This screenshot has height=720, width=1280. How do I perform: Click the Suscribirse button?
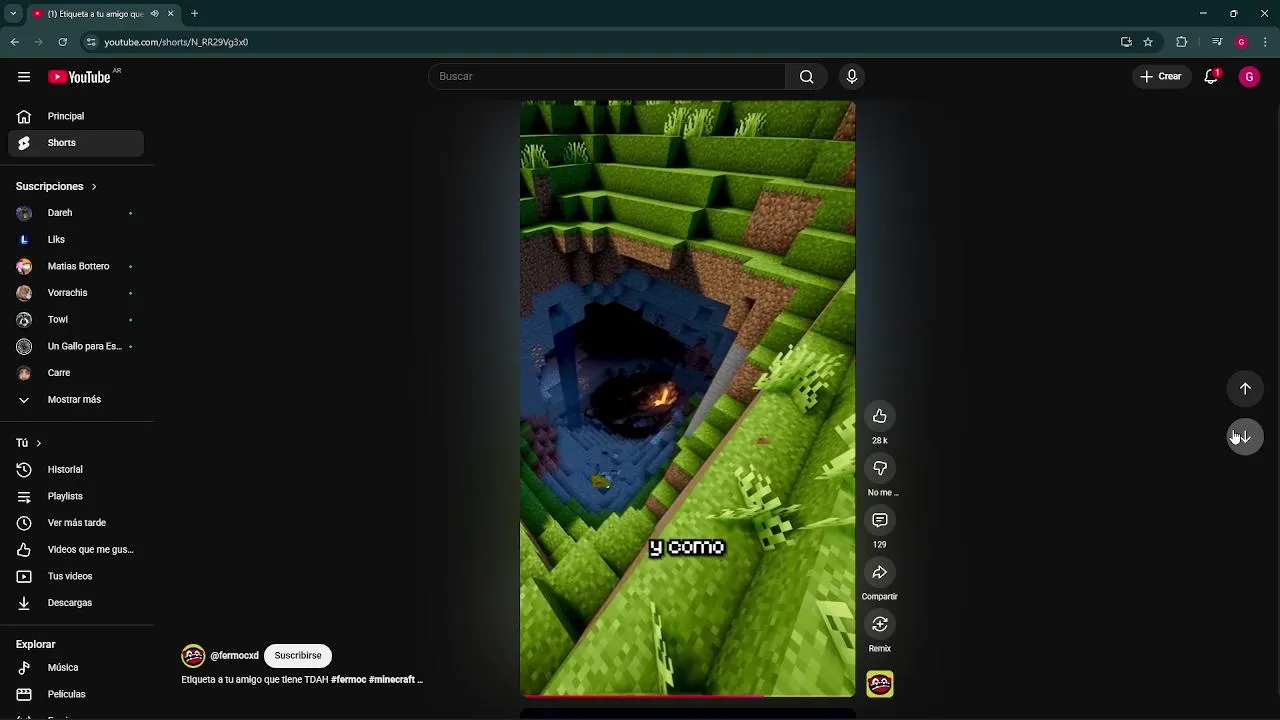pyautogui.click(x=298, y=656)
